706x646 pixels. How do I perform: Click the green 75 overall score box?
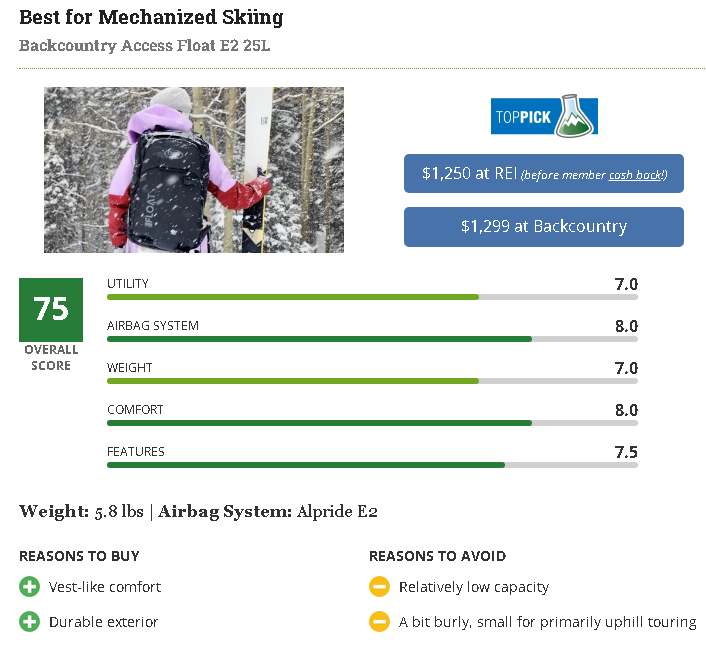pyautogui.click(x=51, y=310)
